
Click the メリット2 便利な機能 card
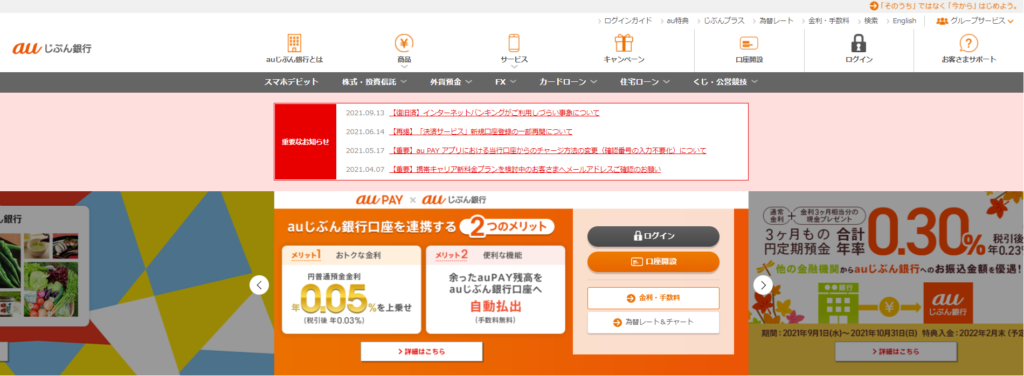[496, 290]
